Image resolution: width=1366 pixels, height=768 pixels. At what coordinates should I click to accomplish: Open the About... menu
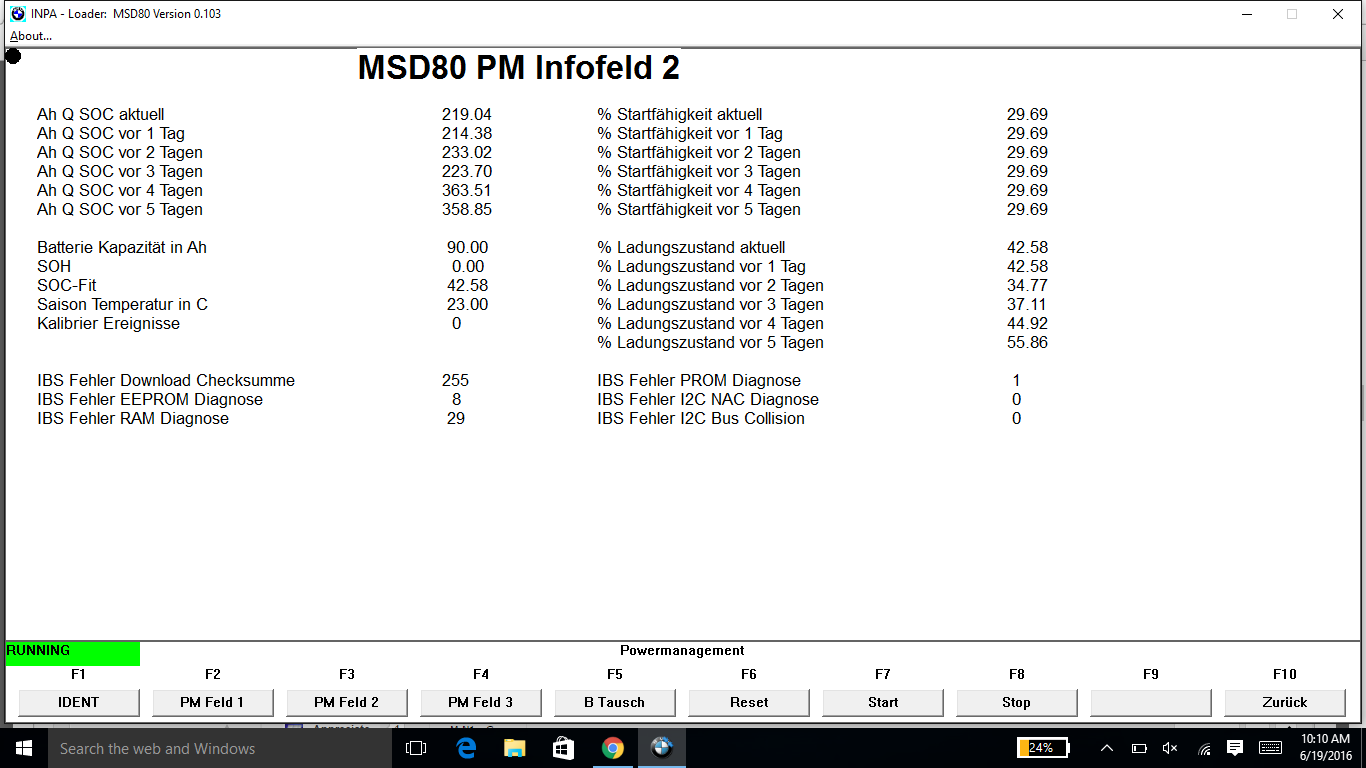(31, 36)
